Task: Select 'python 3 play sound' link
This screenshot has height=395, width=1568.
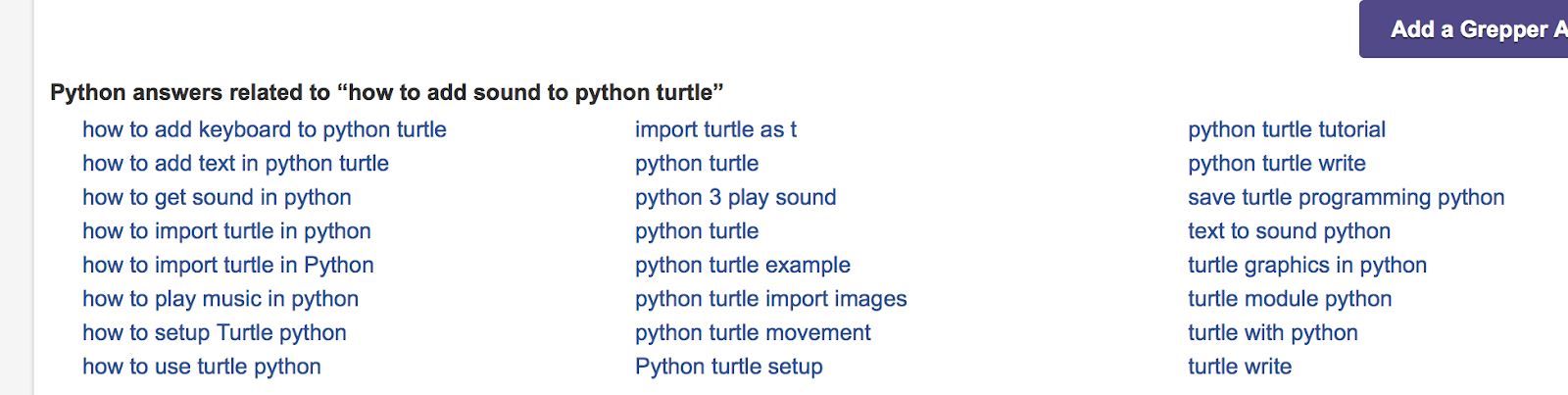Action: [x=736, y=197]
